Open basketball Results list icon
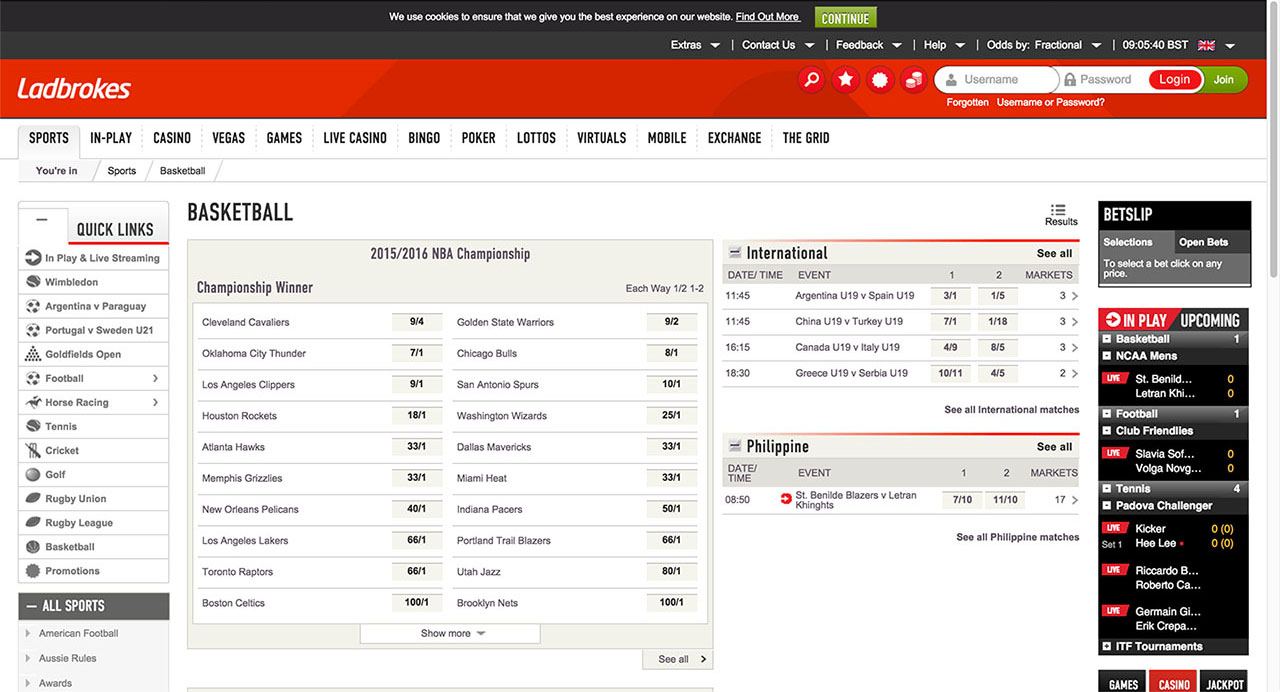The height and width of the screenshot is (692, 1280). coord(1059,209)
